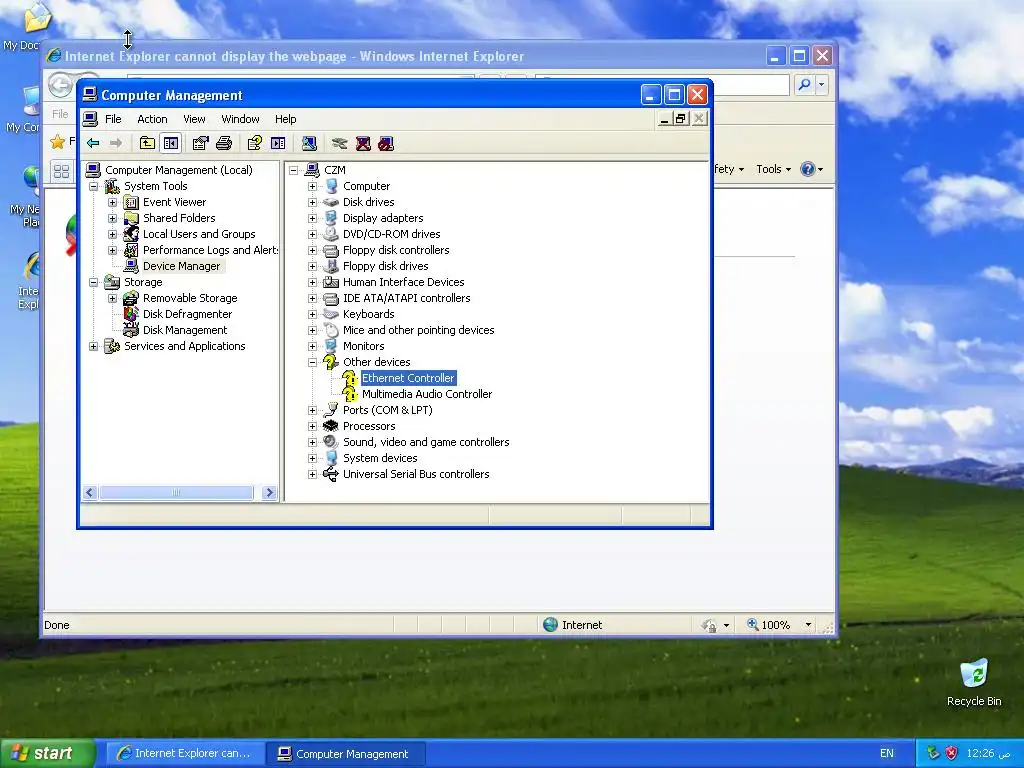Expand Services and Applications node

(93, 346)
